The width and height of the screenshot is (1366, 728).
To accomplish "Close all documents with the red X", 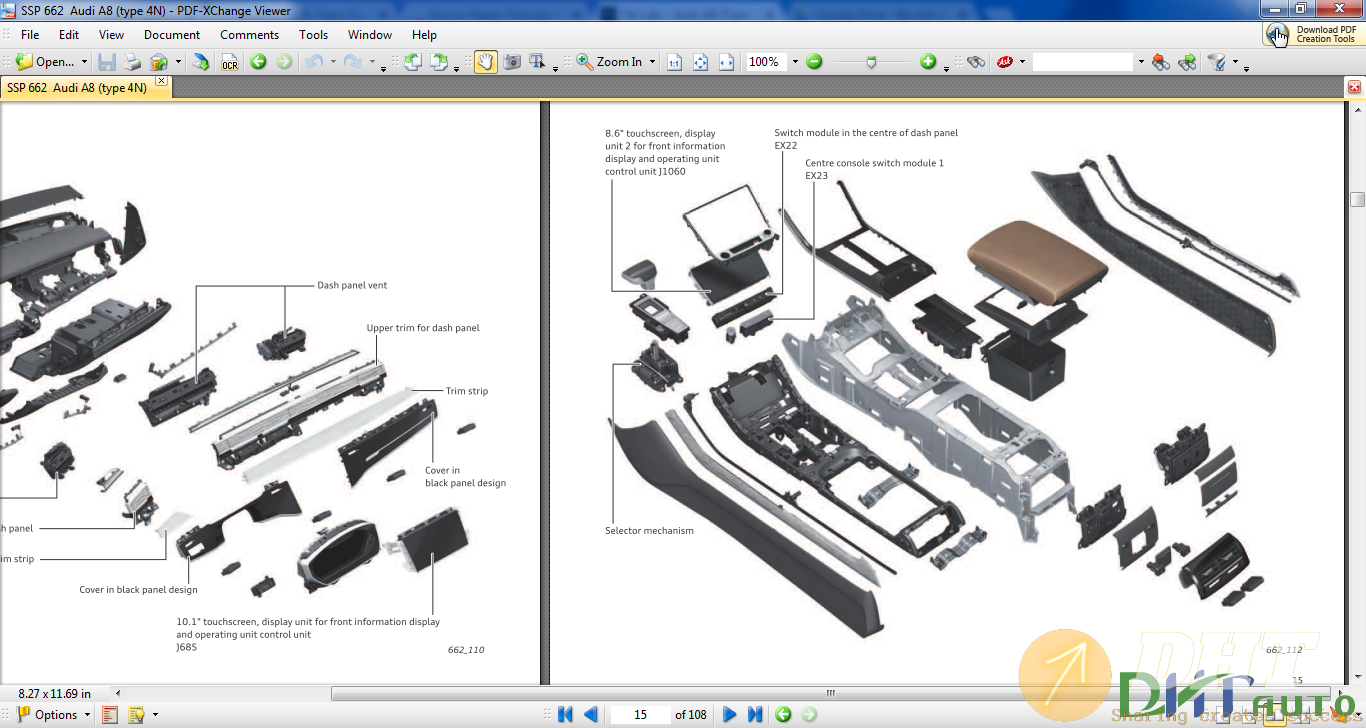I will pos(1354,87).
